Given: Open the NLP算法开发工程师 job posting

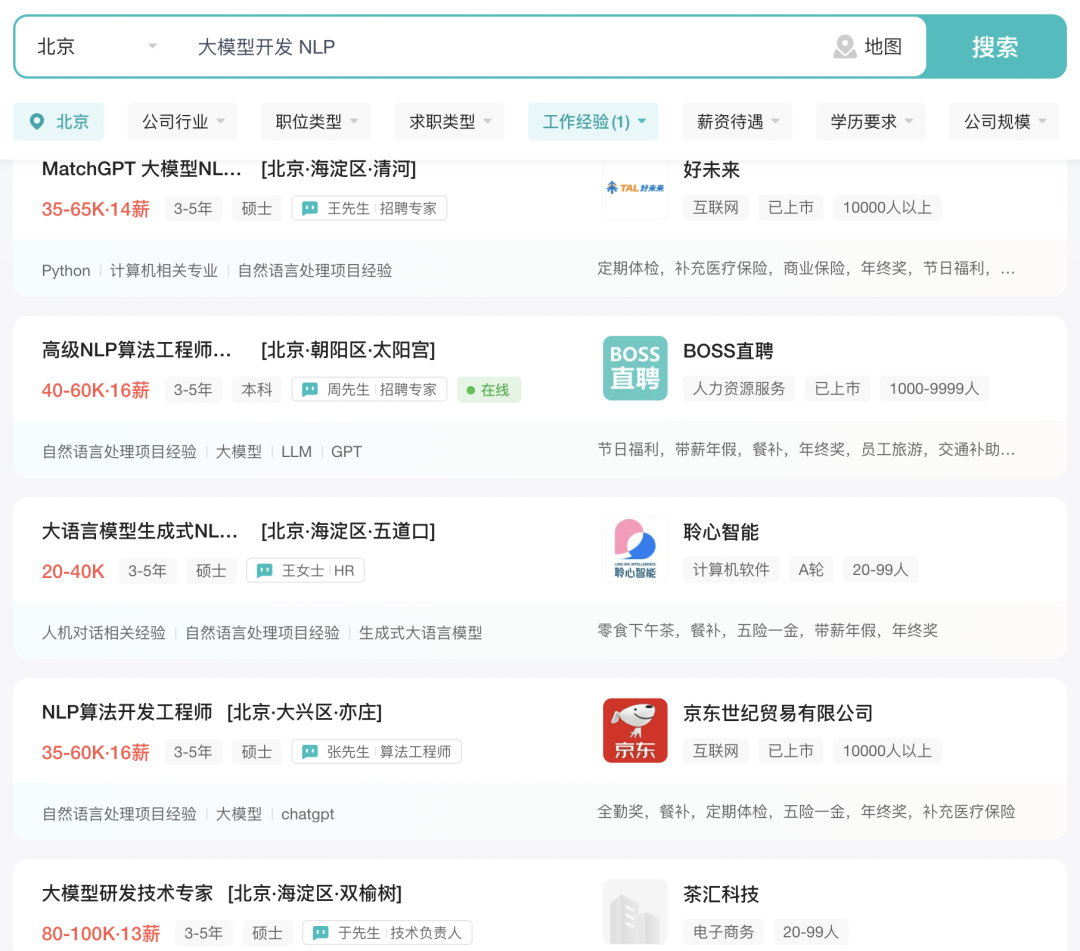Looking at the screenshot, I should (127, 712).
